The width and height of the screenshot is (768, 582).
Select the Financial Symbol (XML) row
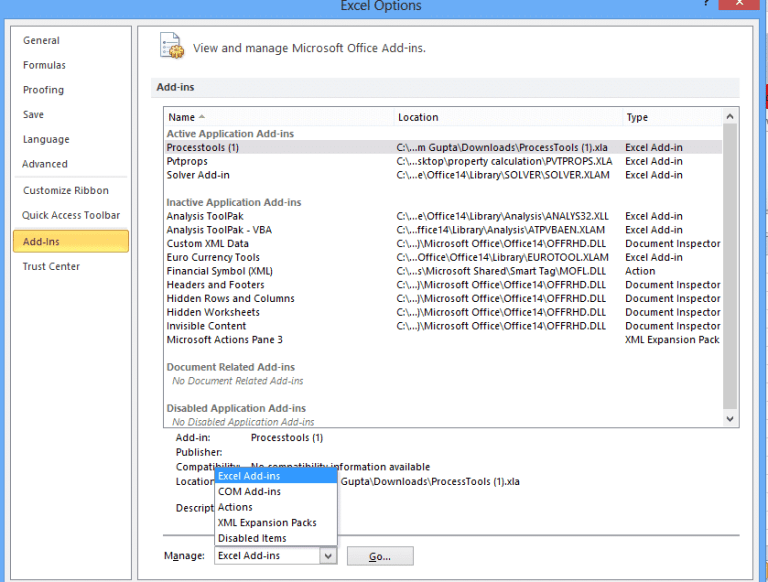click(x=443, y=271)
